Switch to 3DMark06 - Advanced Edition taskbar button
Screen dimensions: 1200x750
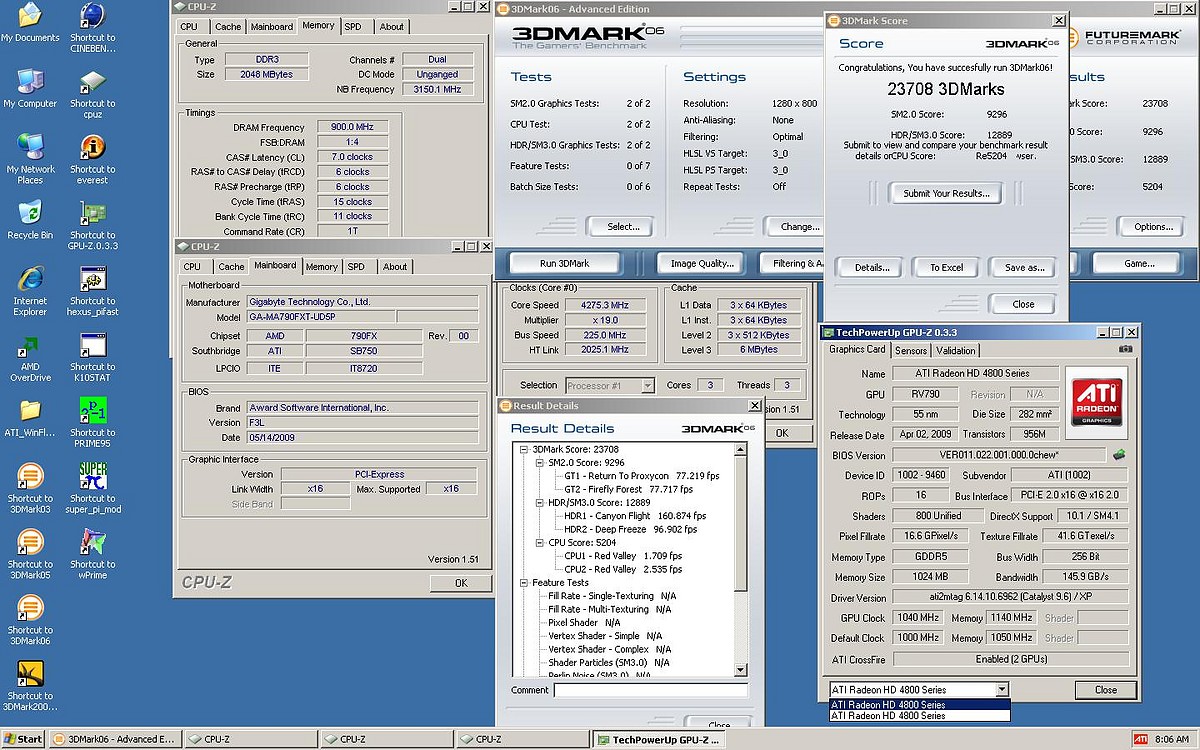click(114, 739)
